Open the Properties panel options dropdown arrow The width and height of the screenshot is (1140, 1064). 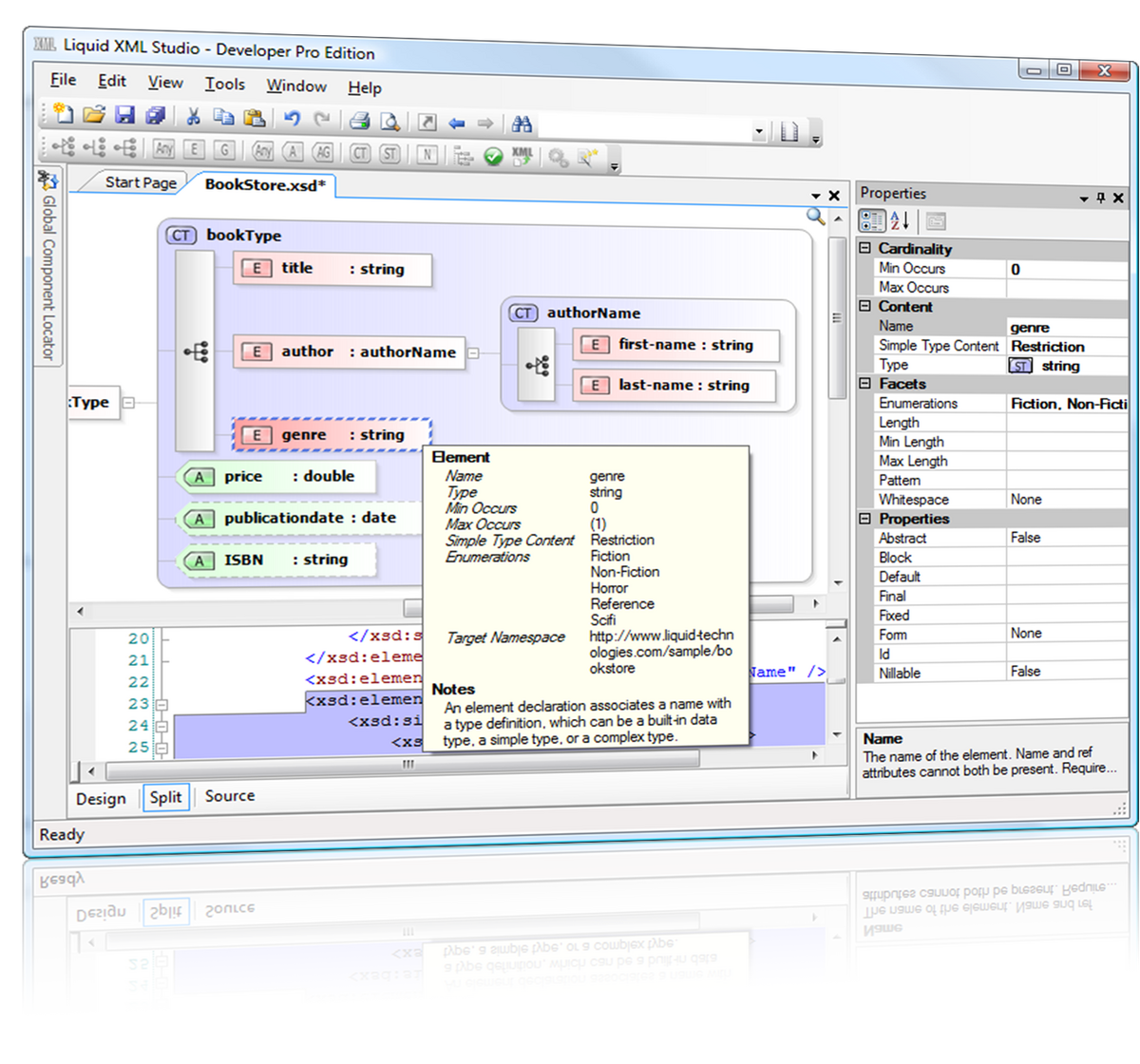click(x=1084, y=199)
